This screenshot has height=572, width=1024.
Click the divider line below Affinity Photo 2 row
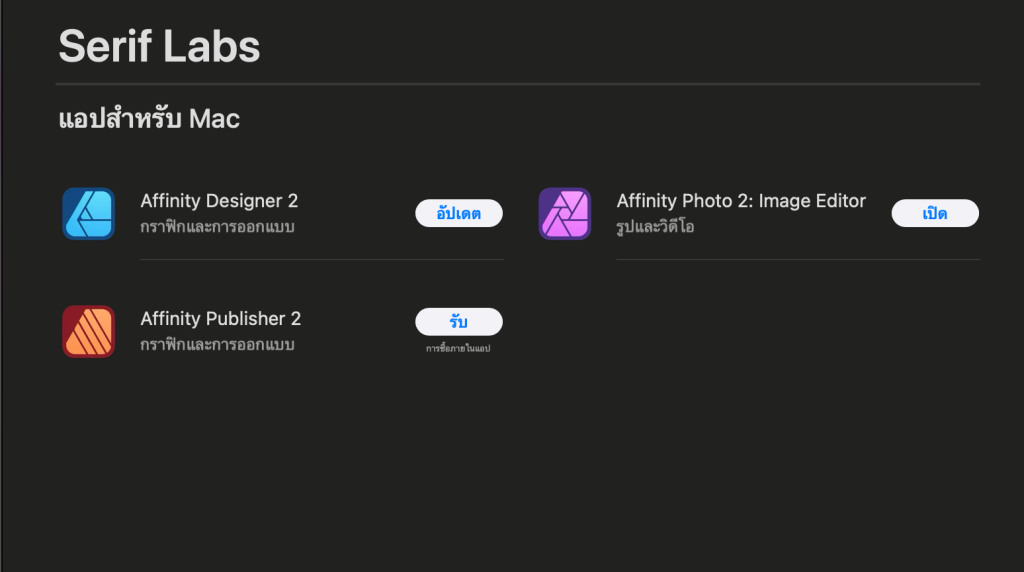[797, 259]
